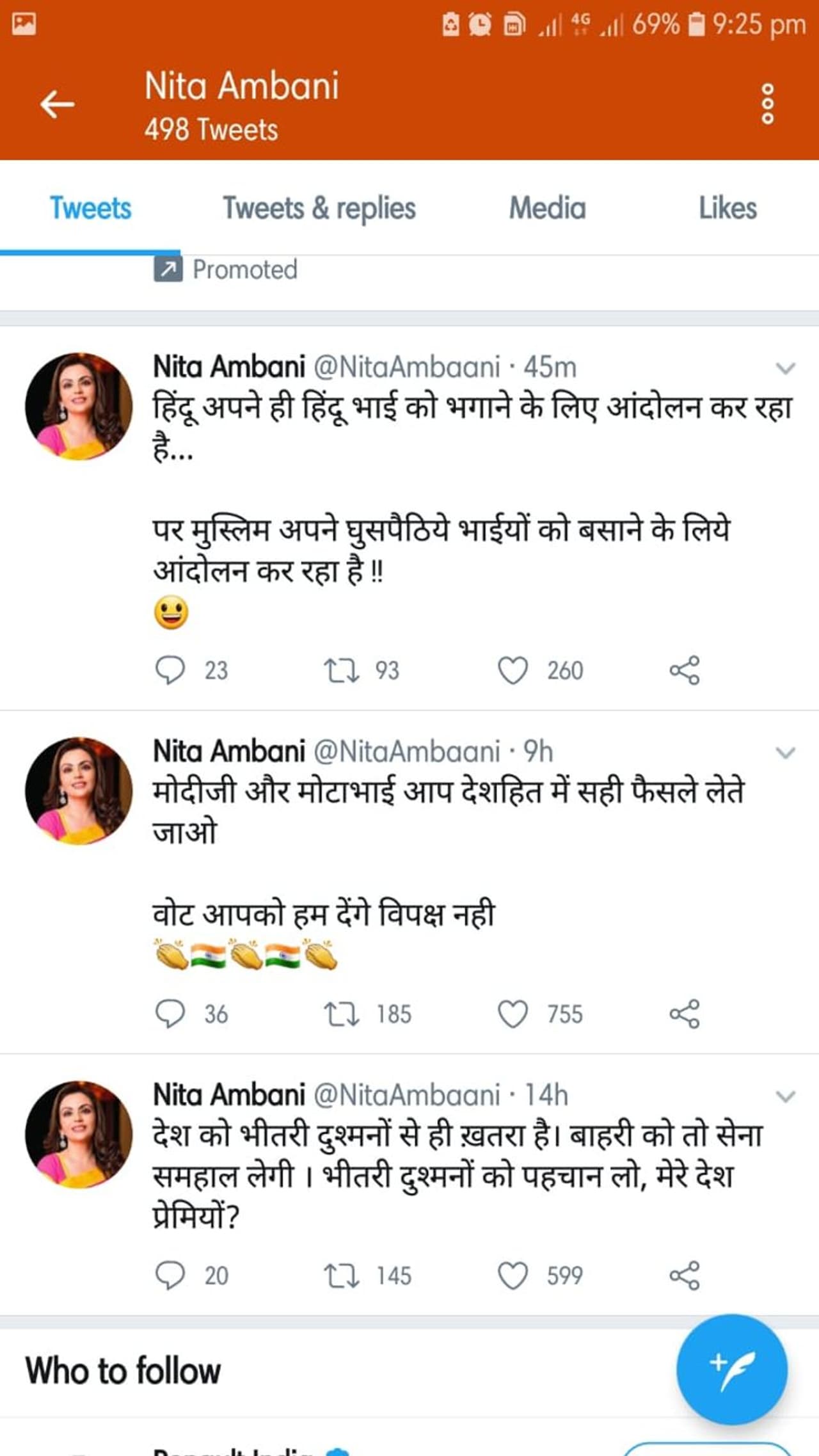Expand options chevron on 45m tweet
Screen dimensions: 819x1456
(x=785, y=368)
